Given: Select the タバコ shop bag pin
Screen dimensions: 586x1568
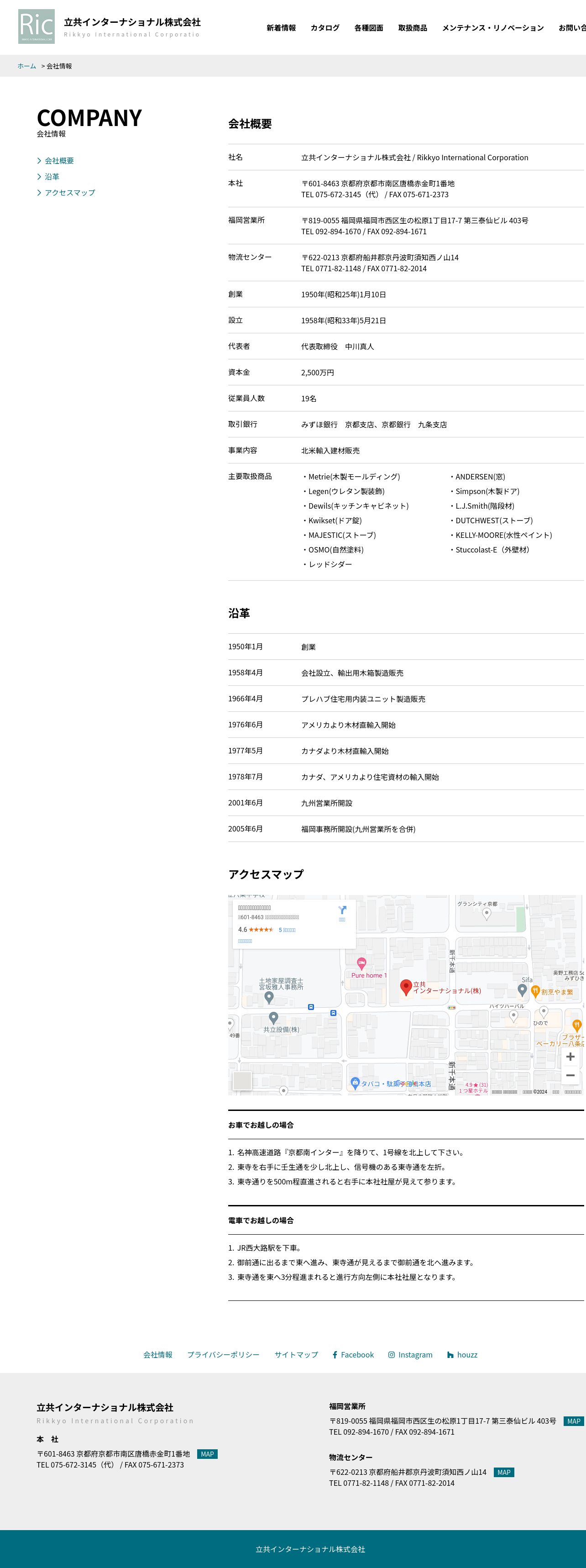Looking at the screenshot, I should (x=355, y=1083).
